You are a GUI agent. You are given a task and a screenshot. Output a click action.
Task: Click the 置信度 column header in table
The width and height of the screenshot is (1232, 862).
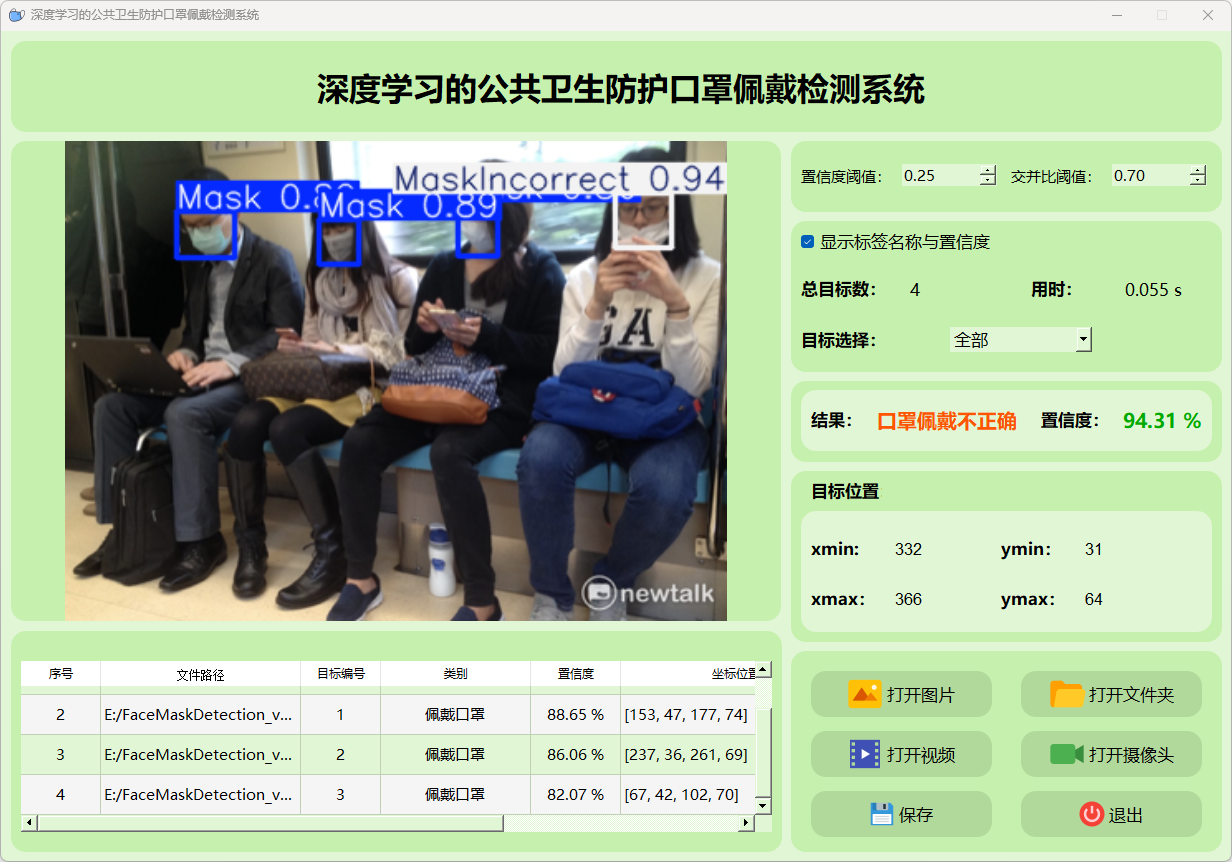point(575,674)
